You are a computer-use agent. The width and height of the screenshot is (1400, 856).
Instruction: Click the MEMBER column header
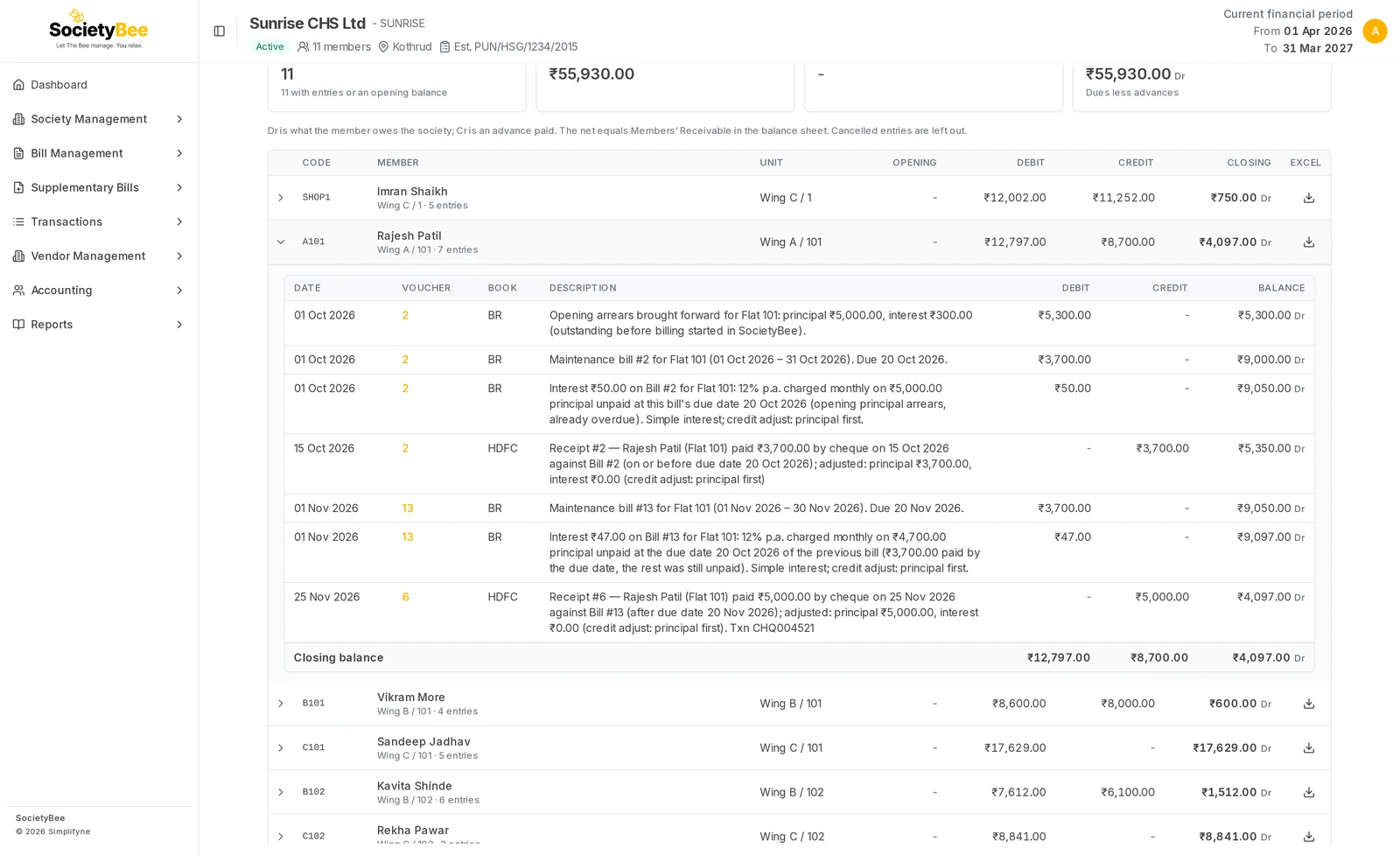coord(398,163)
